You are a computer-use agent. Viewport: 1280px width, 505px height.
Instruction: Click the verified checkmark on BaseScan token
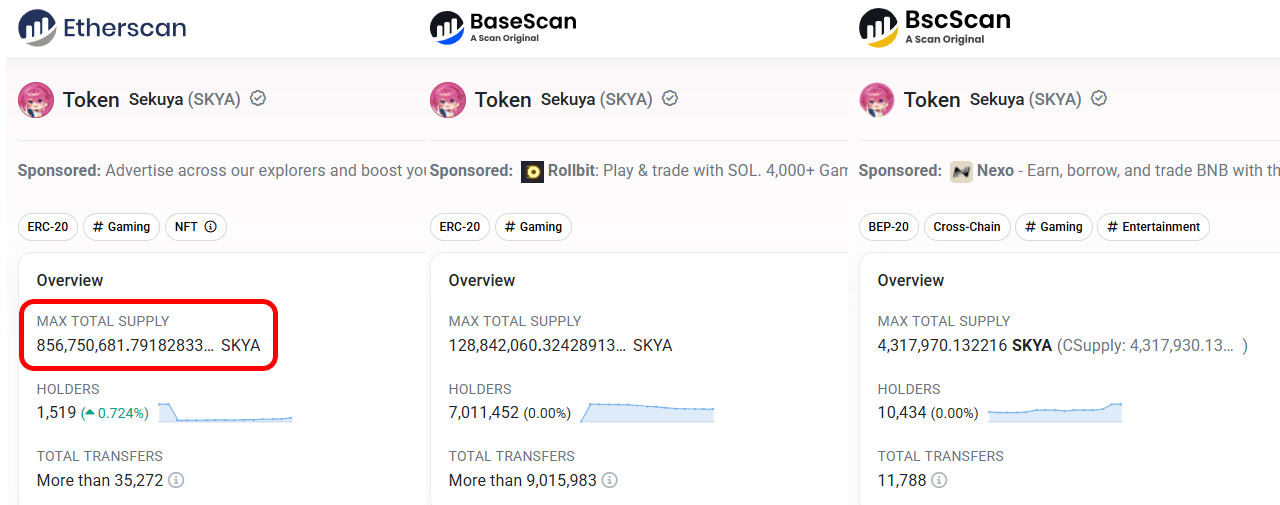[x=670, y=99]
